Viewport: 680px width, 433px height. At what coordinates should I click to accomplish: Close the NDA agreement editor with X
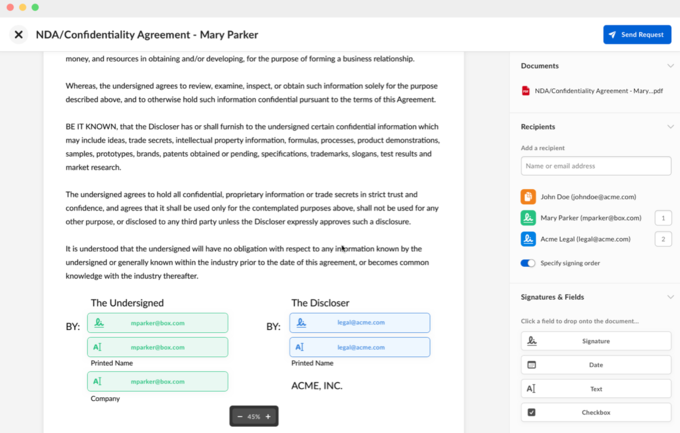pyautogui.click(x=18, y=34)
